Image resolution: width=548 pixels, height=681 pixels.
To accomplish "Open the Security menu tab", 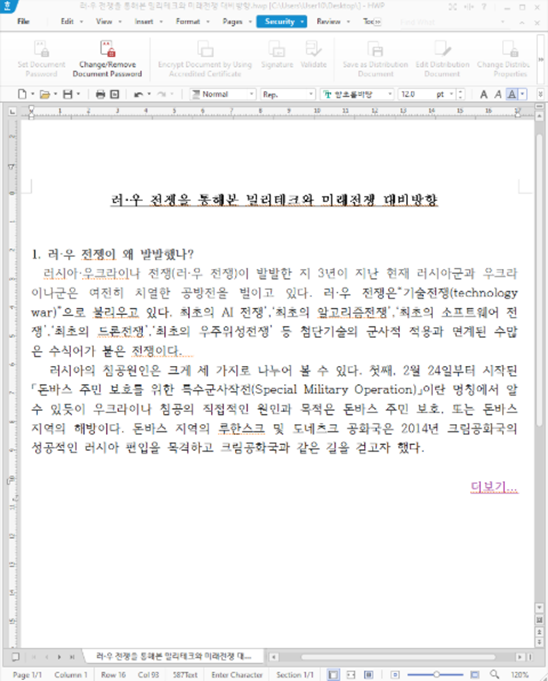I will point(281,21).
